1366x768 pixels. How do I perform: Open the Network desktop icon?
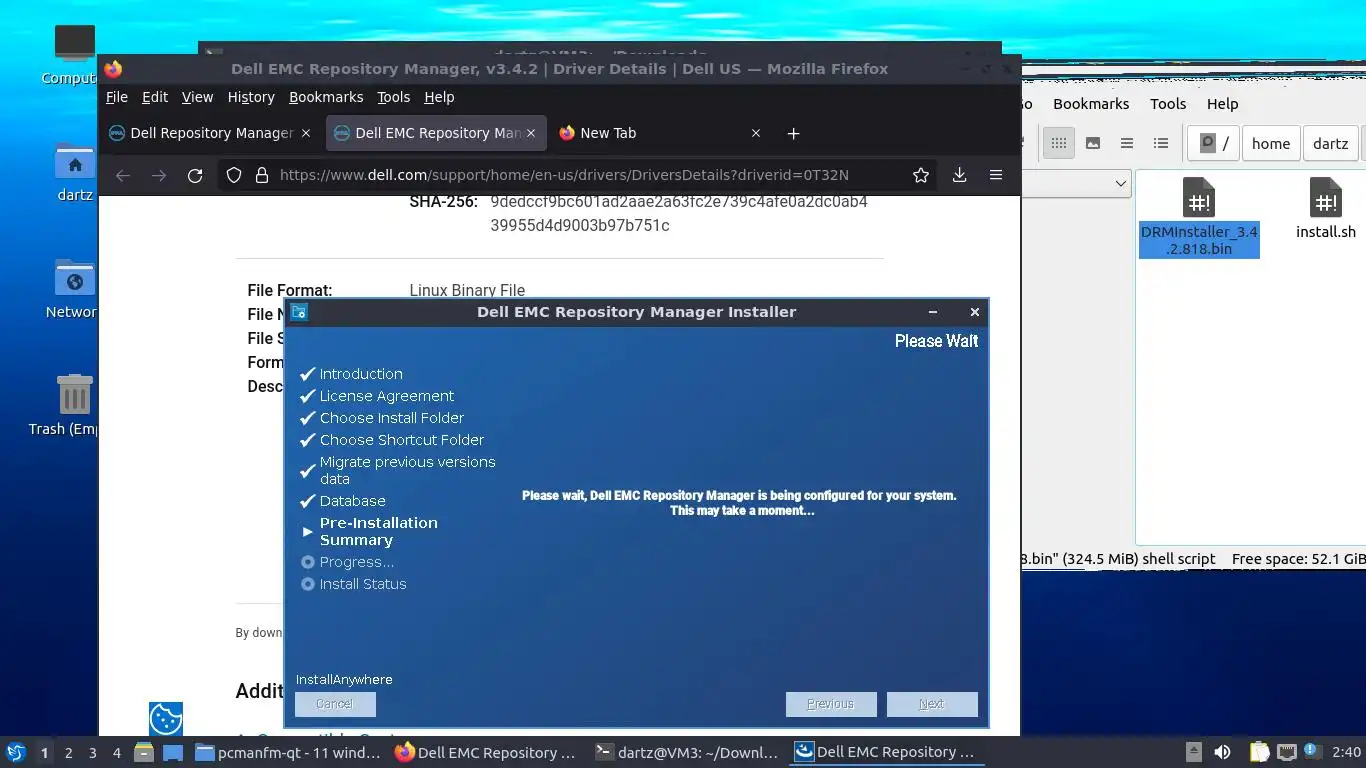point(73,288)
